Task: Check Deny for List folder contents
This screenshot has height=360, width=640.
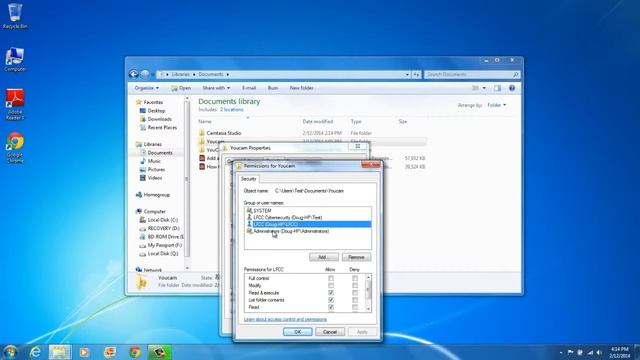Action: click(355, 300)
